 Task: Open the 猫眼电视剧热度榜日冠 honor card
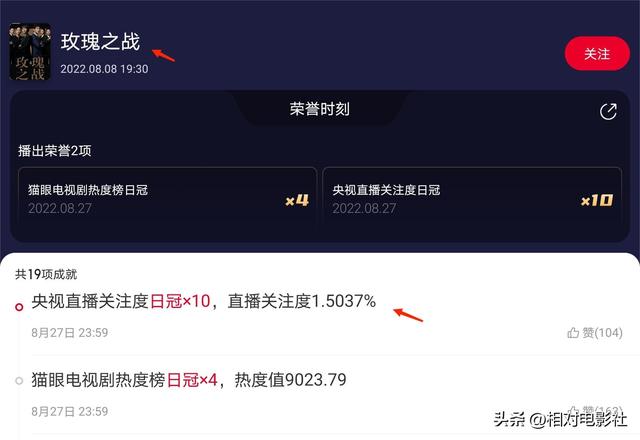(x=167, y=200)
